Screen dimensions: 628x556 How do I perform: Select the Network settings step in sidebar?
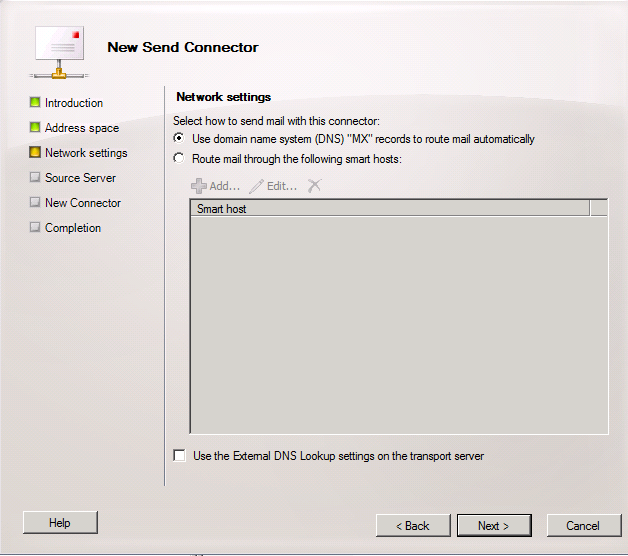[86, 153]
